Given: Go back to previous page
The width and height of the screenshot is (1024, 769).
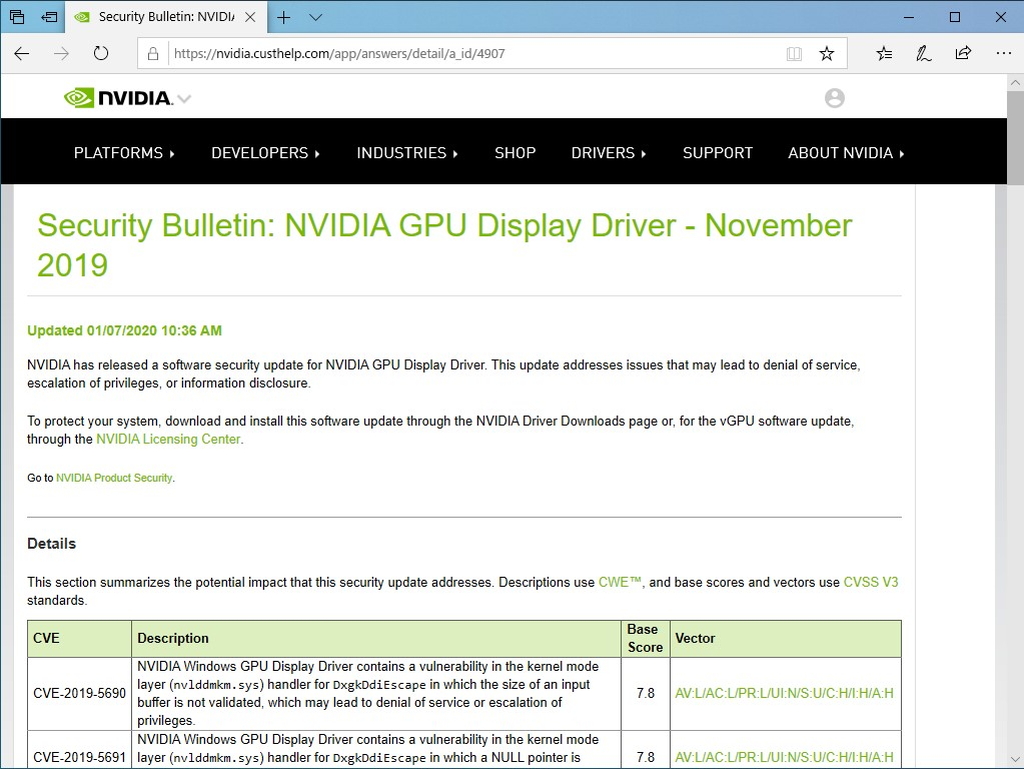Looking at the screenshot, I should click(x=22, y=54).
